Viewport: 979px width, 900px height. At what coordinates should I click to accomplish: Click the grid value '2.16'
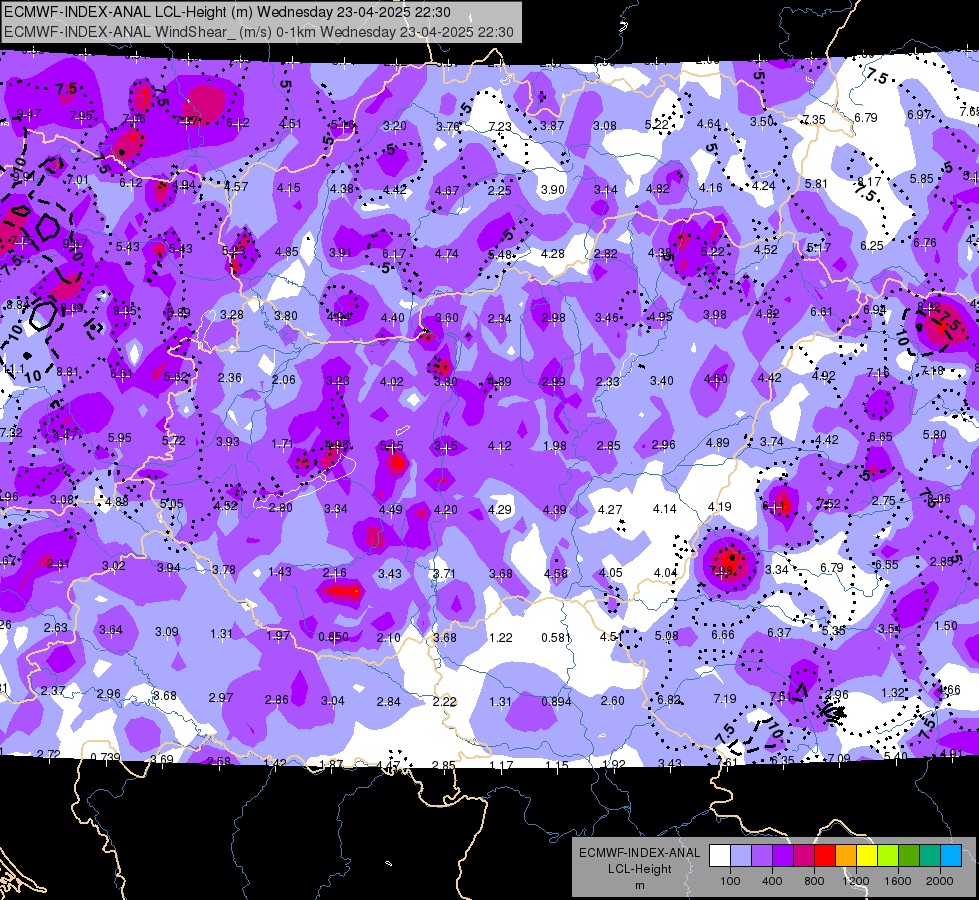click(x=335, y=573)
